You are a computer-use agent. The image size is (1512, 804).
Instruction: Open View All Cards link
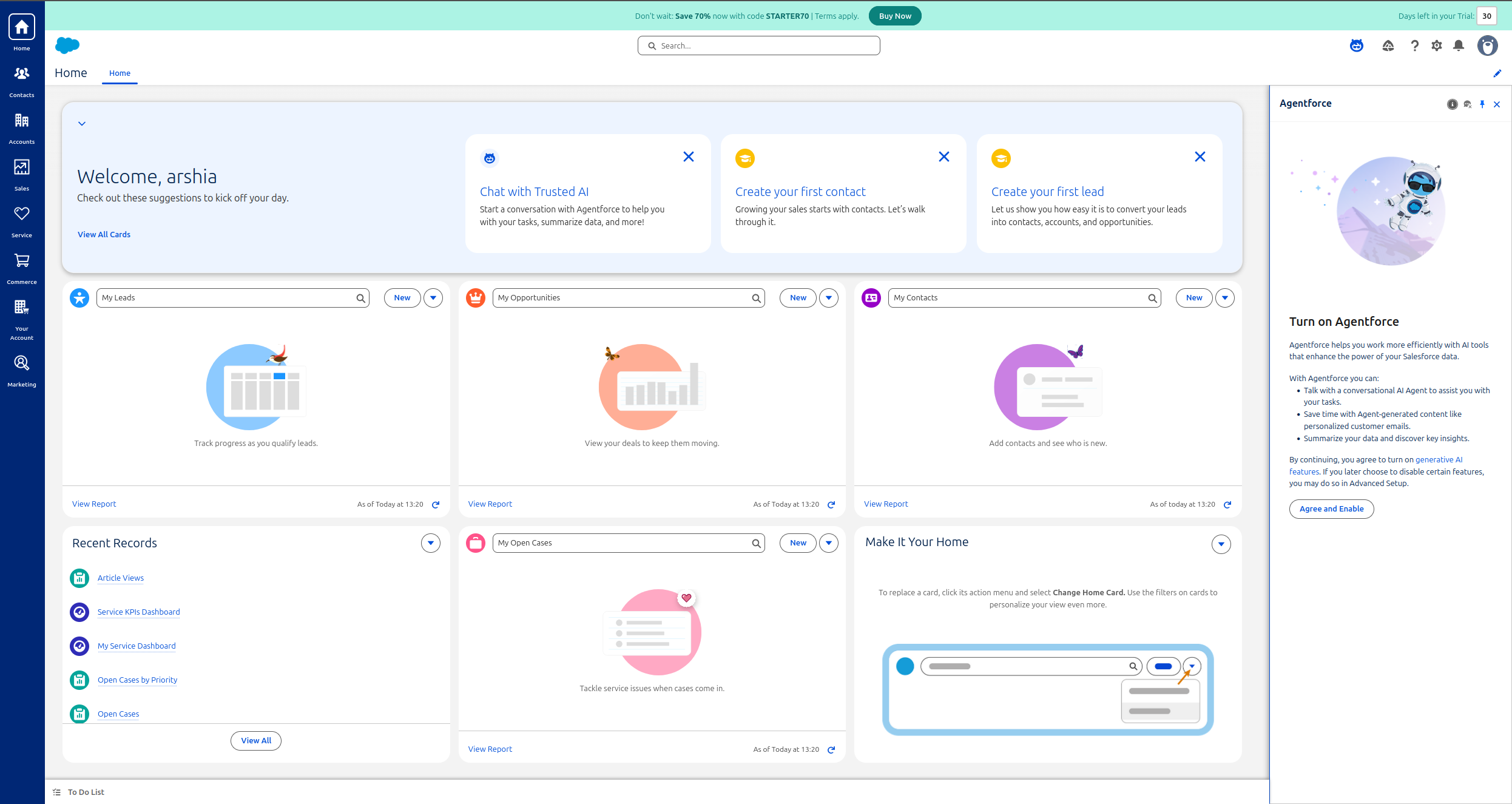[104, 234]
